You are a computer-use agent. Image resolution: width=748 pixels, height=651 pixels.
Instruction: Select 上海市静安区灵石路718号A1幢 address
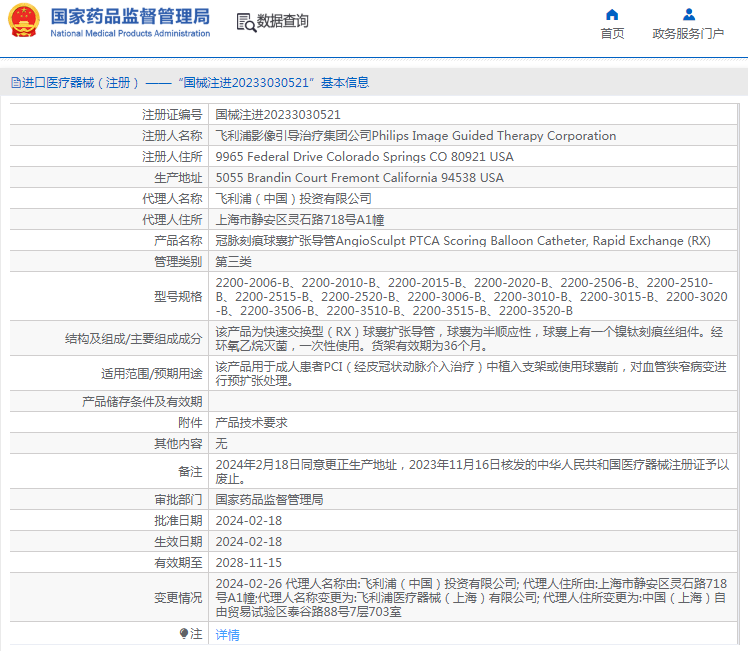(300, 220)
